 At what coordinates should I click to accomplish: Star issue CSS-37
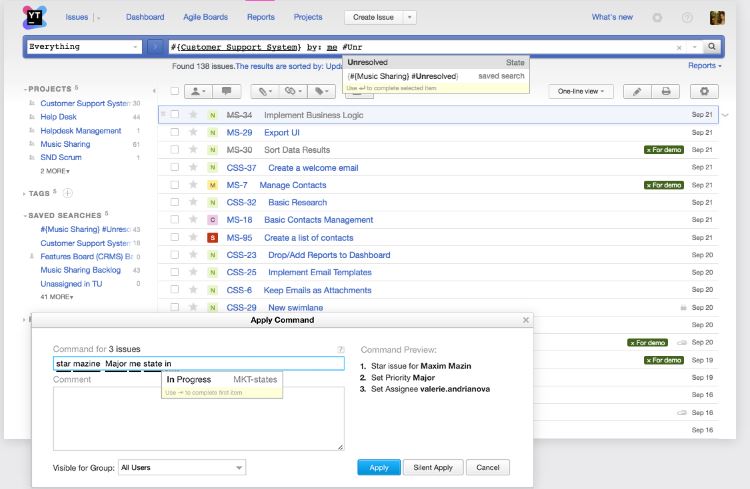[193, 167]
